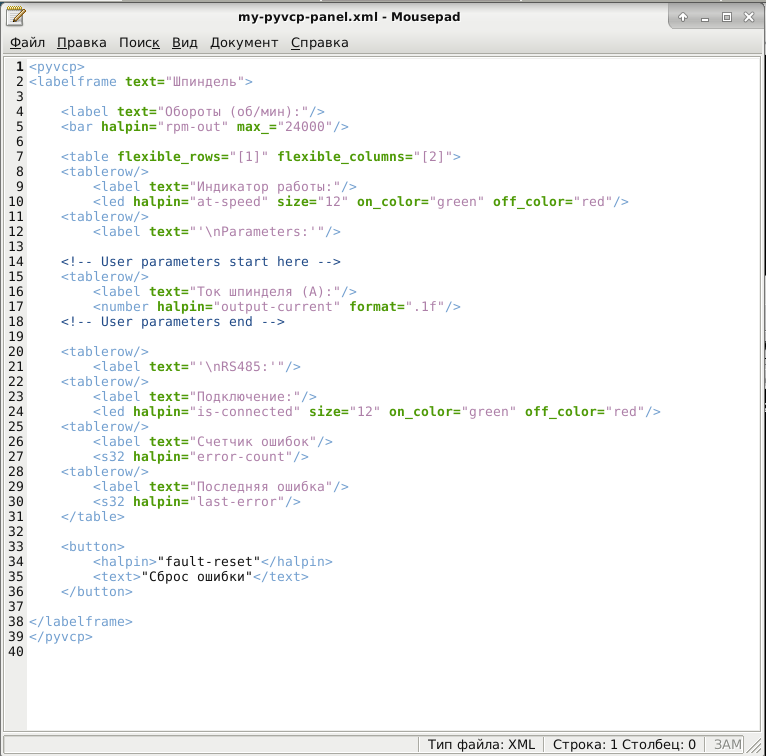Click the opening <button> tag on line 33

93,546
